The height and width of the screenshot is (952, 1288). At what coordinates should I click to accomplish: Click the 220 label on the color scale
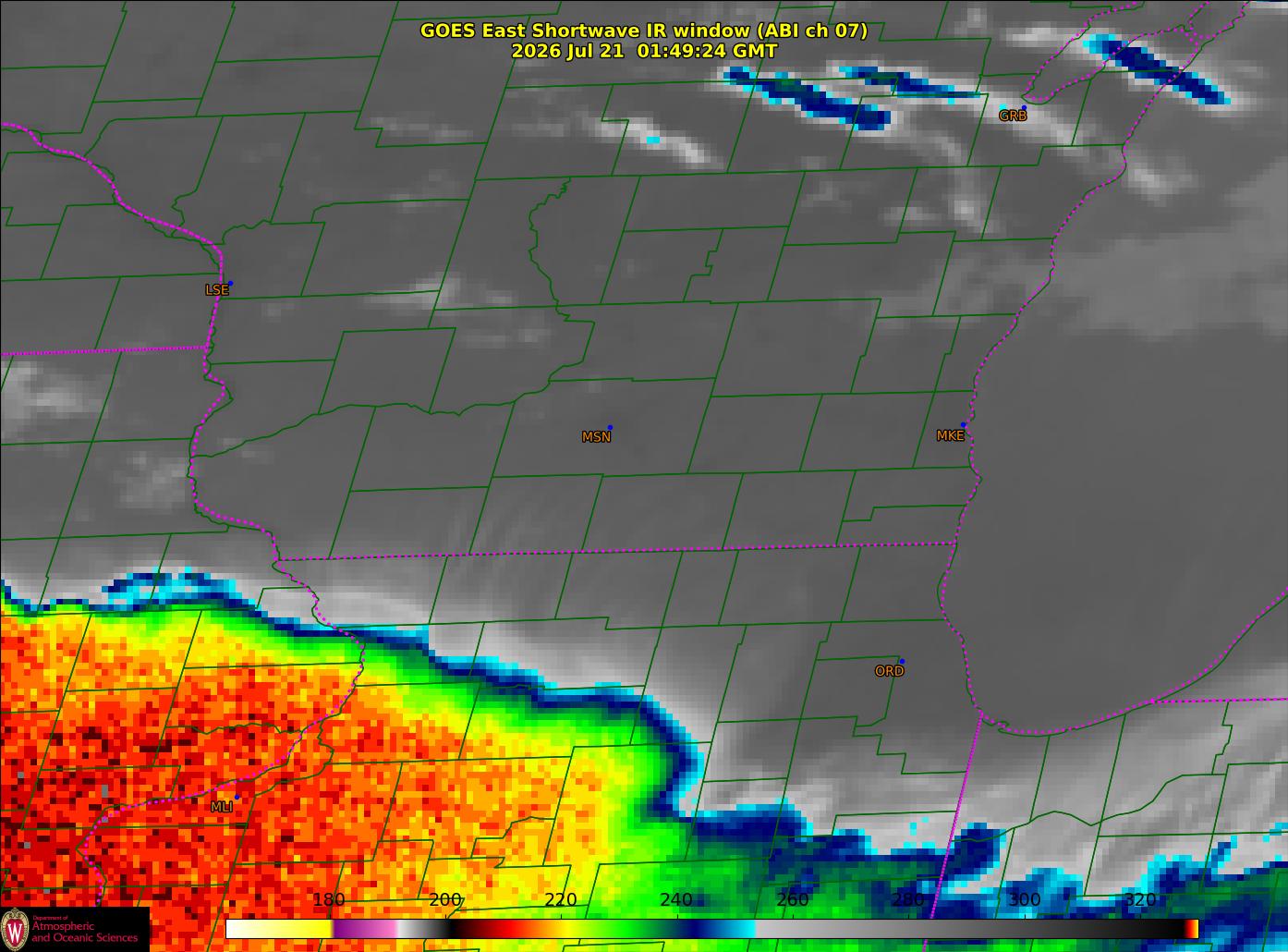pyautogui.click(x=560, y=899)
